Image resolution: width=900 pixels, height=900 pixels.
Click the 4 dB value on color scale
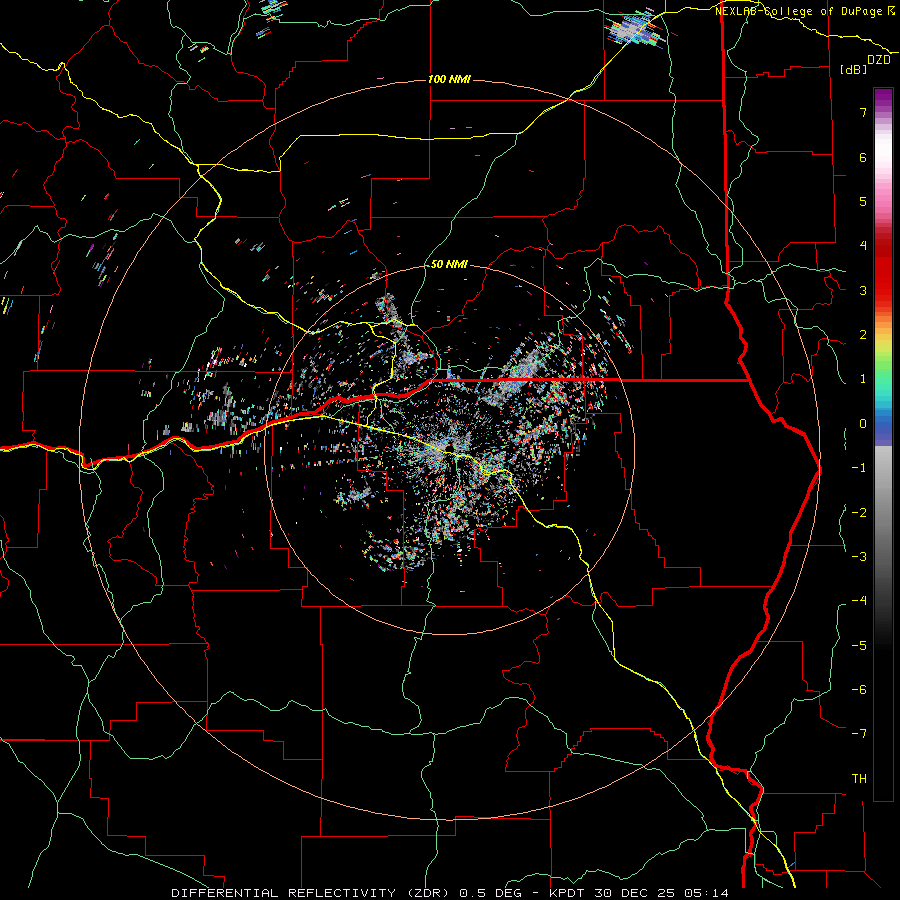(863, 246)
